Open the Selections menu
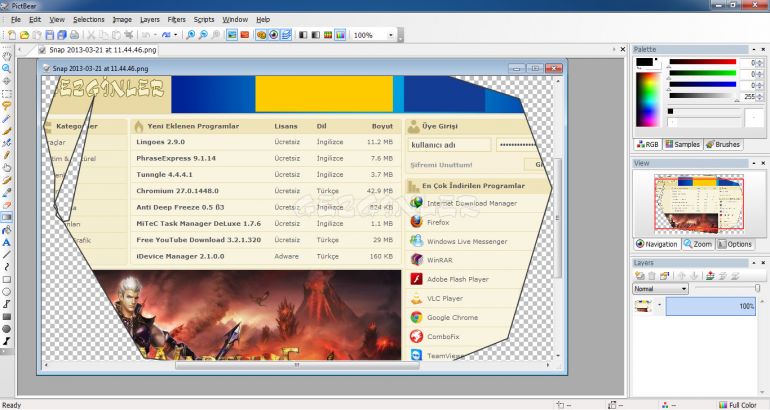 click(x=89, y=20)
